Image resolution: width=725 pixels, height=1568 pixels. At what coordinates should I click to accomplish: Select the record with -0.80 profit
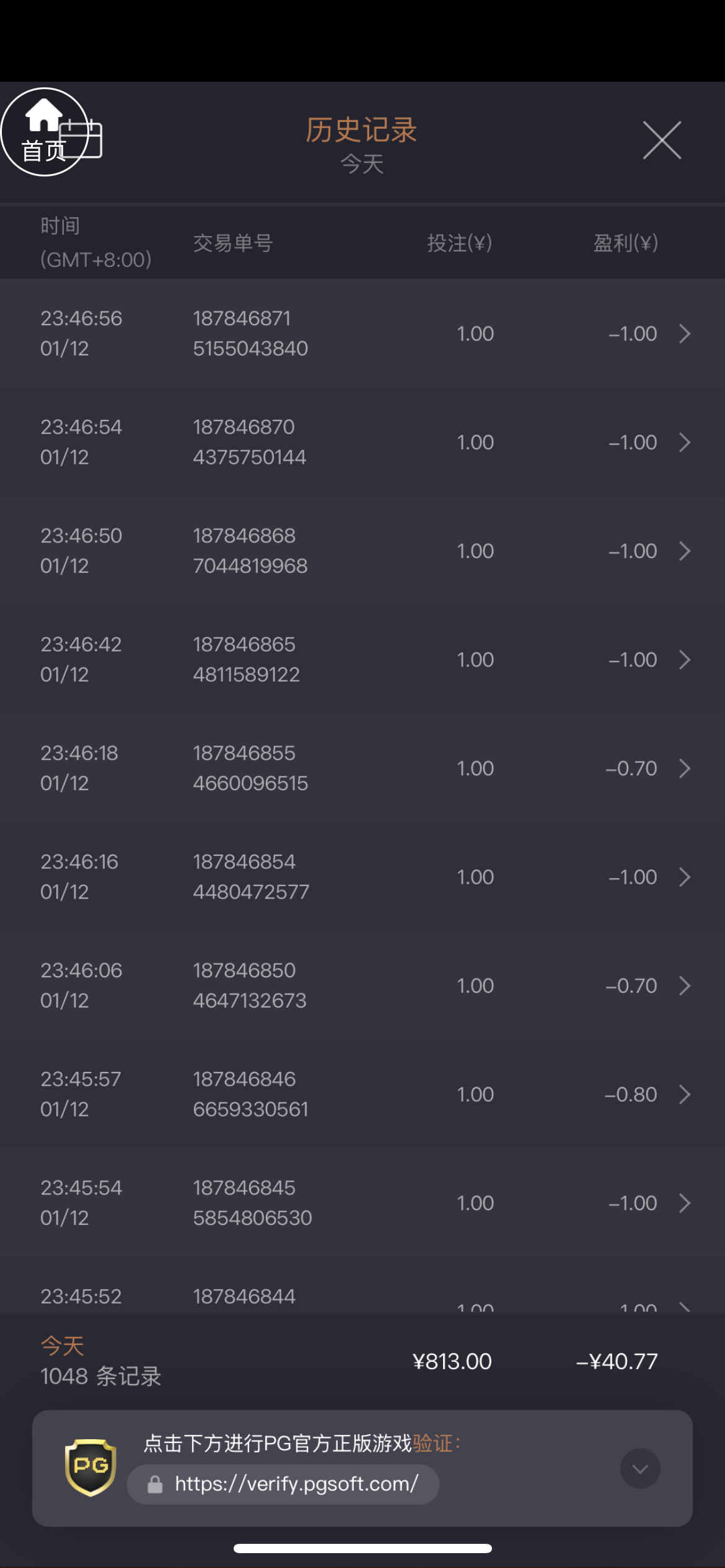click(x=631, y=1094)
